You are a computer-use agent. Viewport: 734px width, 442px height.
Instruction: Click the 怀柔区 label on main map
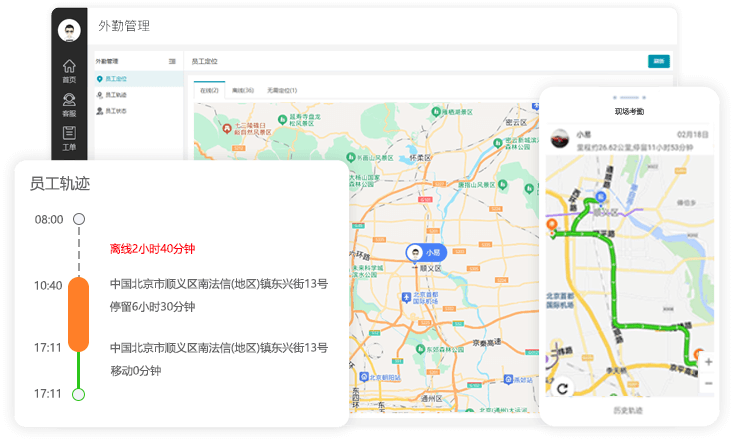click(x=420, y=158)
